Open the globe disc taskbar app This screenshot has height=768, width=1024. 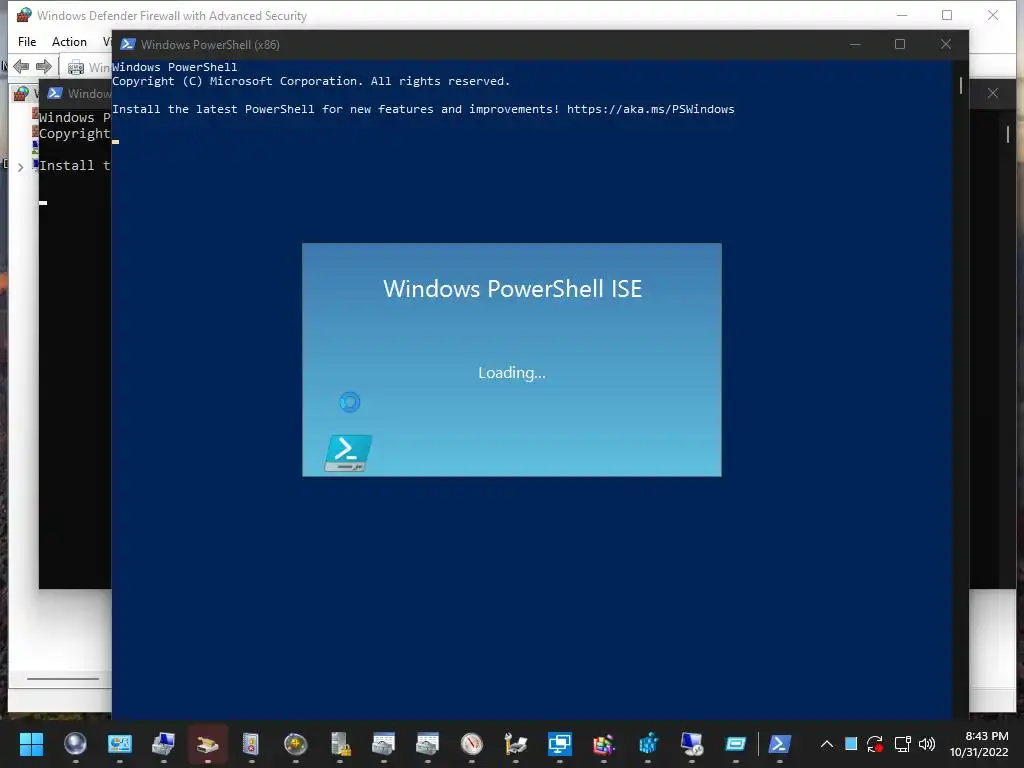(x=295, y=744)
